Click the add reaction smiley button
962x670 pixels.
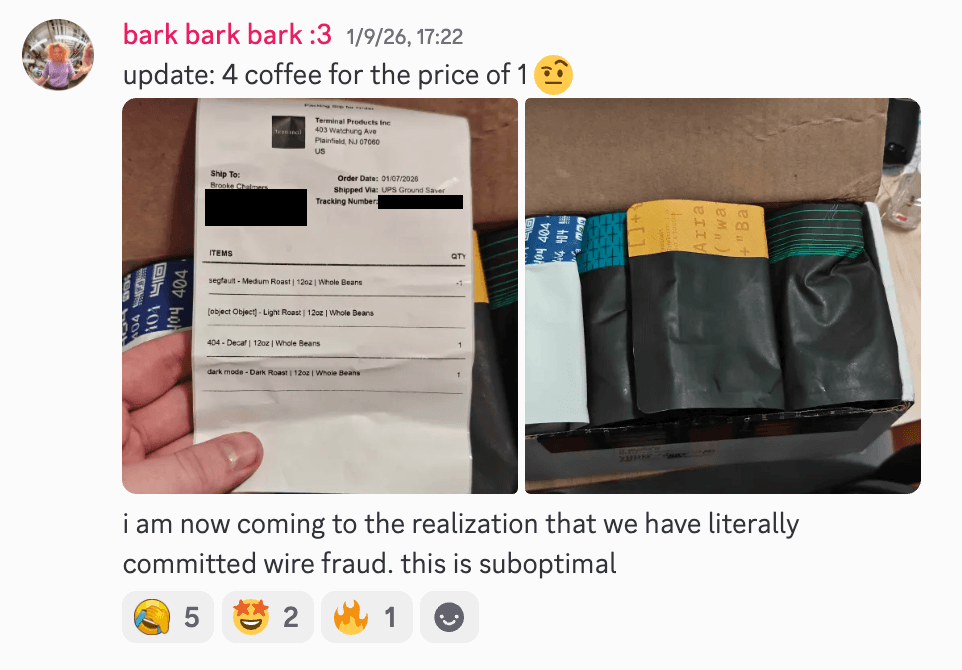[x=449, y=617]
